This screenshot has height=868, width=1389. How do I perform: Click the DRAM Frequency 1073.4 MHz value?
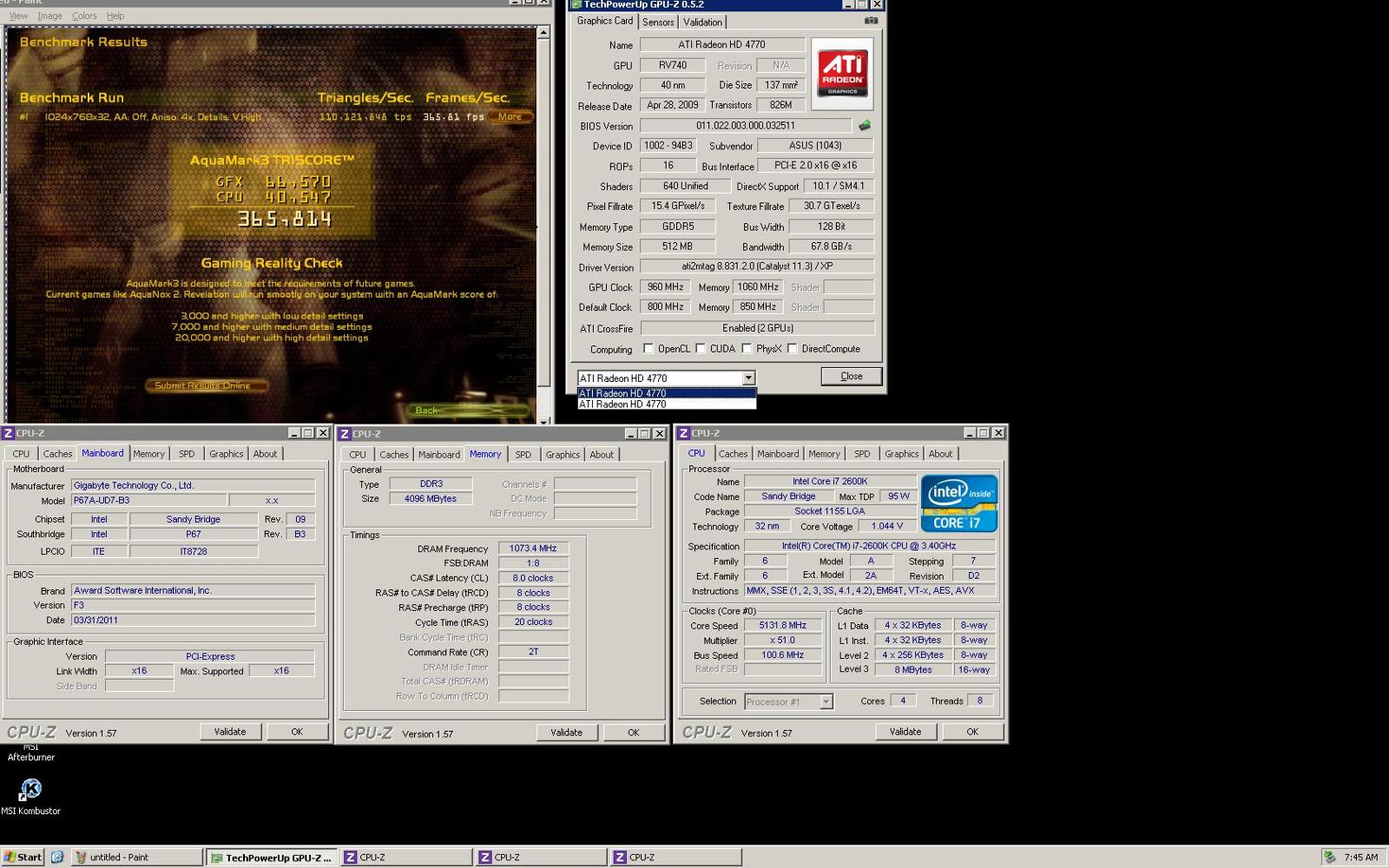pos(533,549)
